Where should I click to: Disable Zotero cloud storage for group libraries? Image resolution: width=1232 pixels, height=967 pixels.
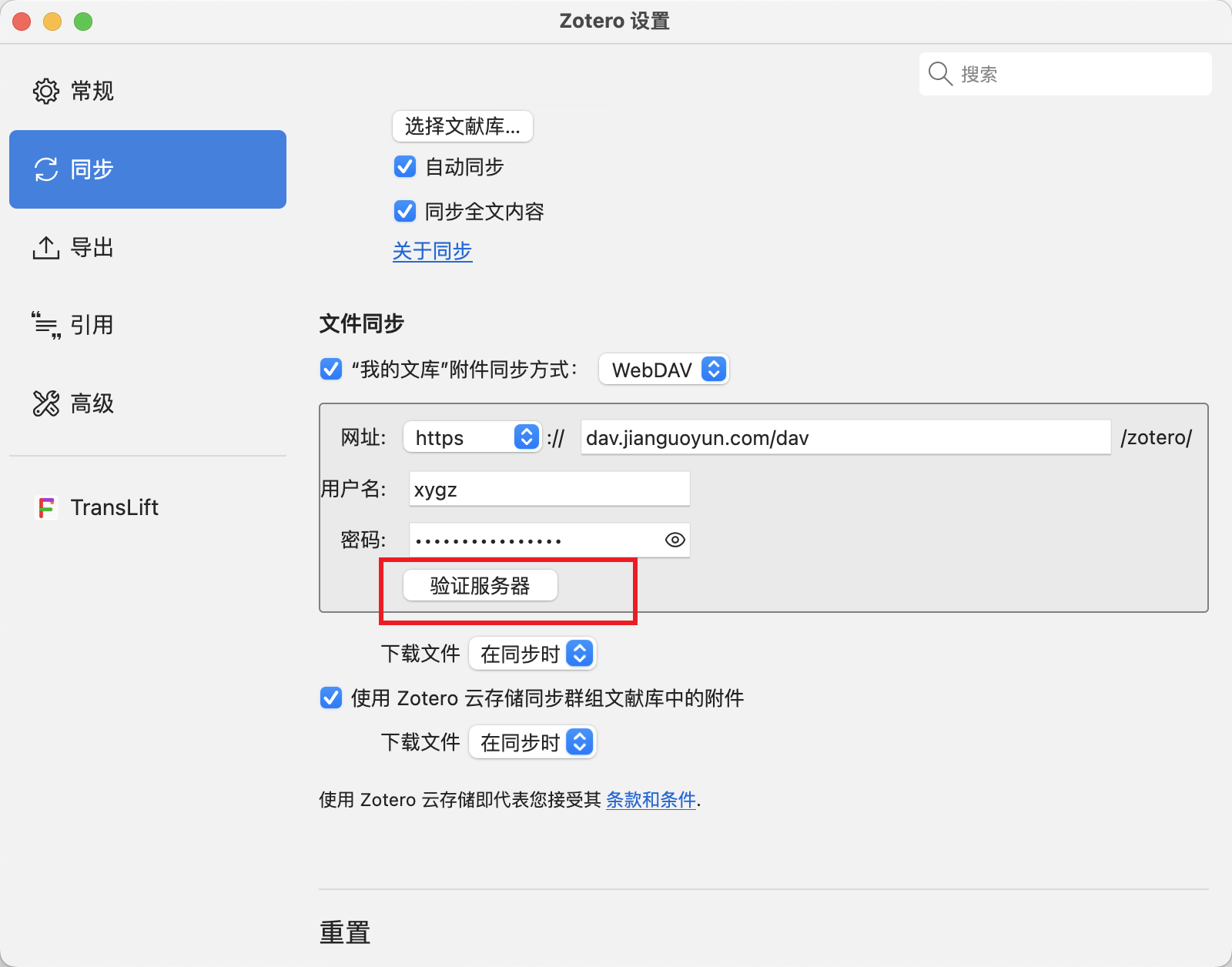(331, 698)
